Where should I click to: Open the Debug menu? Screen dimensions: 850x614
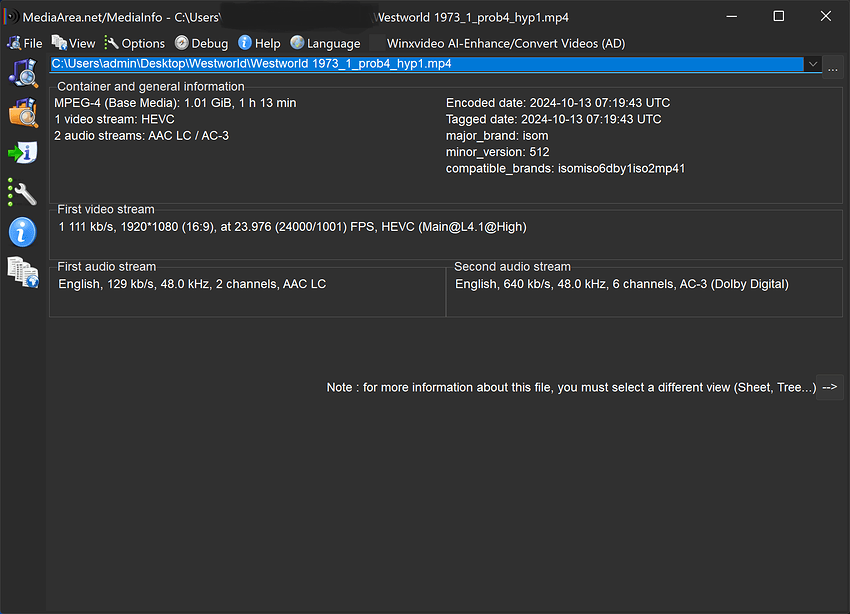click(208, 43)
